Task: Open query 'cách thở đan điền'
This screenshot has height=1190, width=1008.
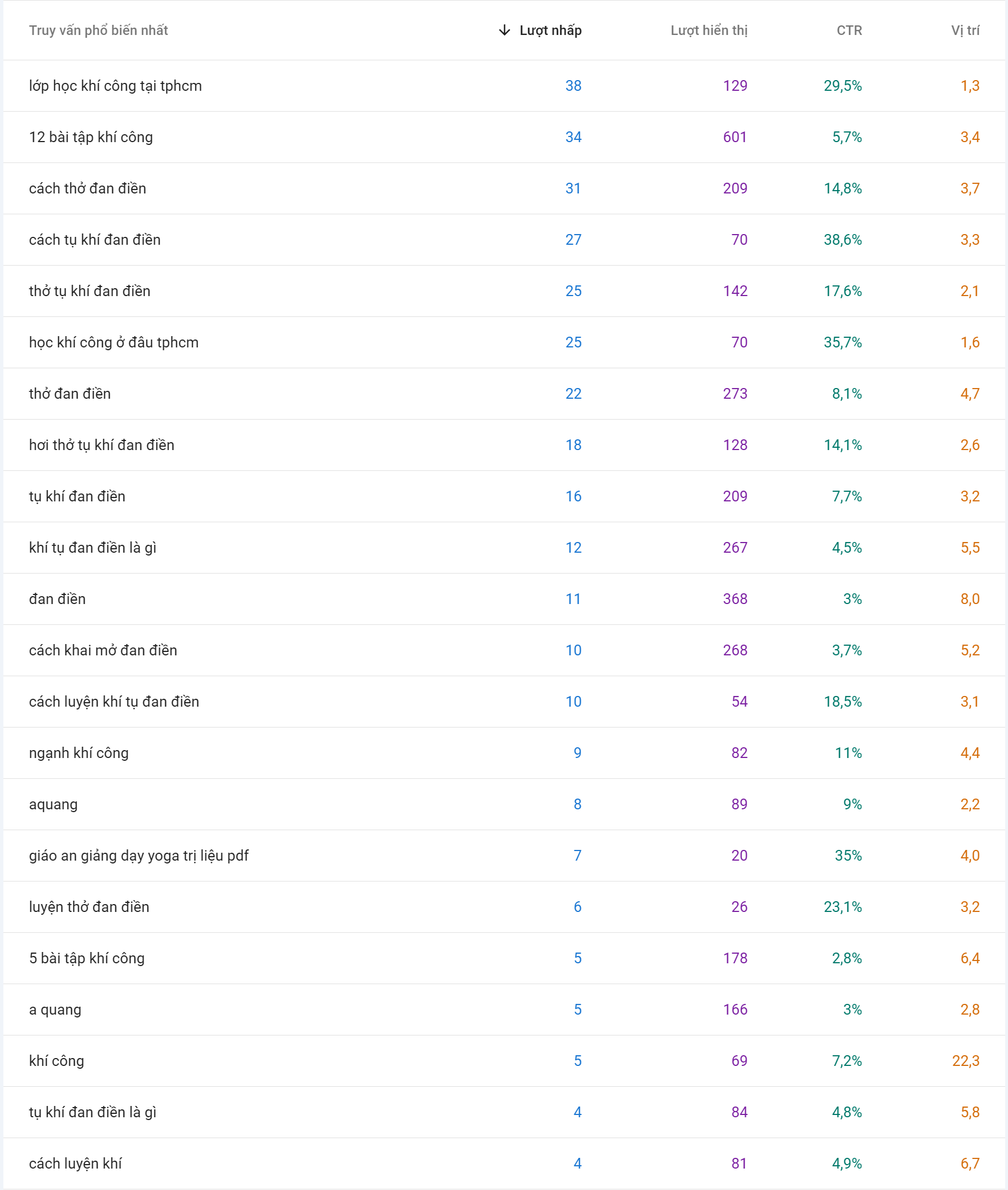Action: [x=87, y=188]
